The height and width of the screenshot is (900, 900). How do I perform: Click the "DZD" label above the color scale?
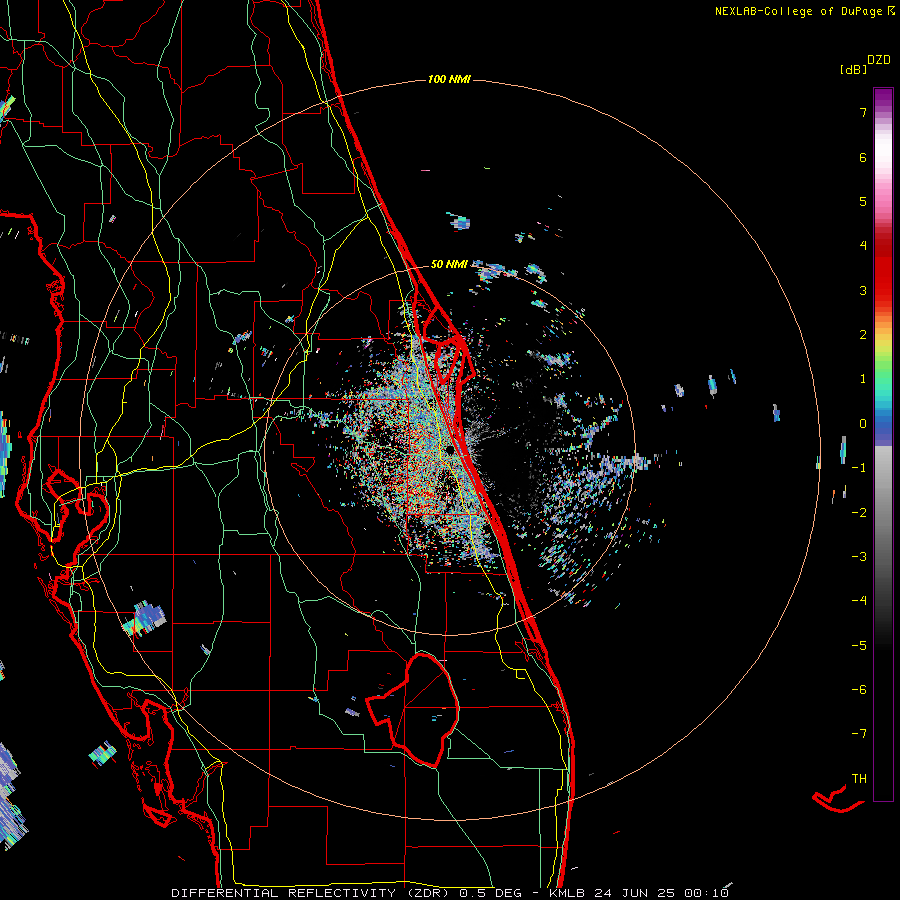pyautogui.click(x=879, y=60)
